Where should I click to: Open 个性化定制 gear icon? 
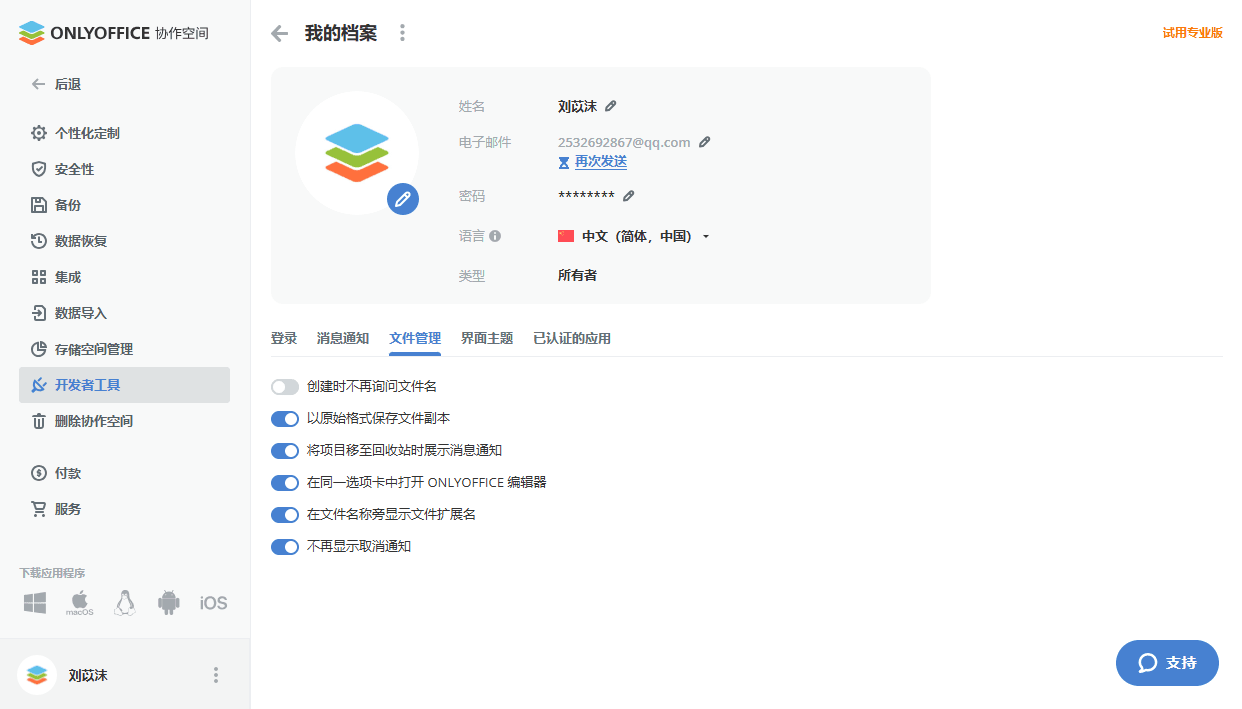pyautogui.click(x=39, y=133)
